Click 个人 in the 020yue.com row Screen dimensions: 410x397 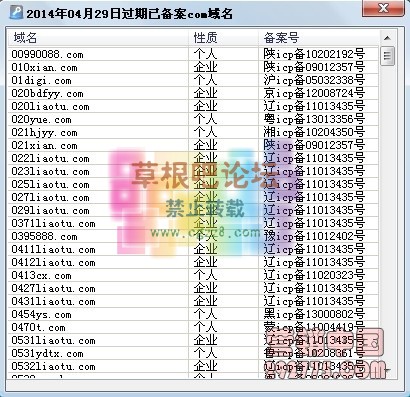point(205,119)
